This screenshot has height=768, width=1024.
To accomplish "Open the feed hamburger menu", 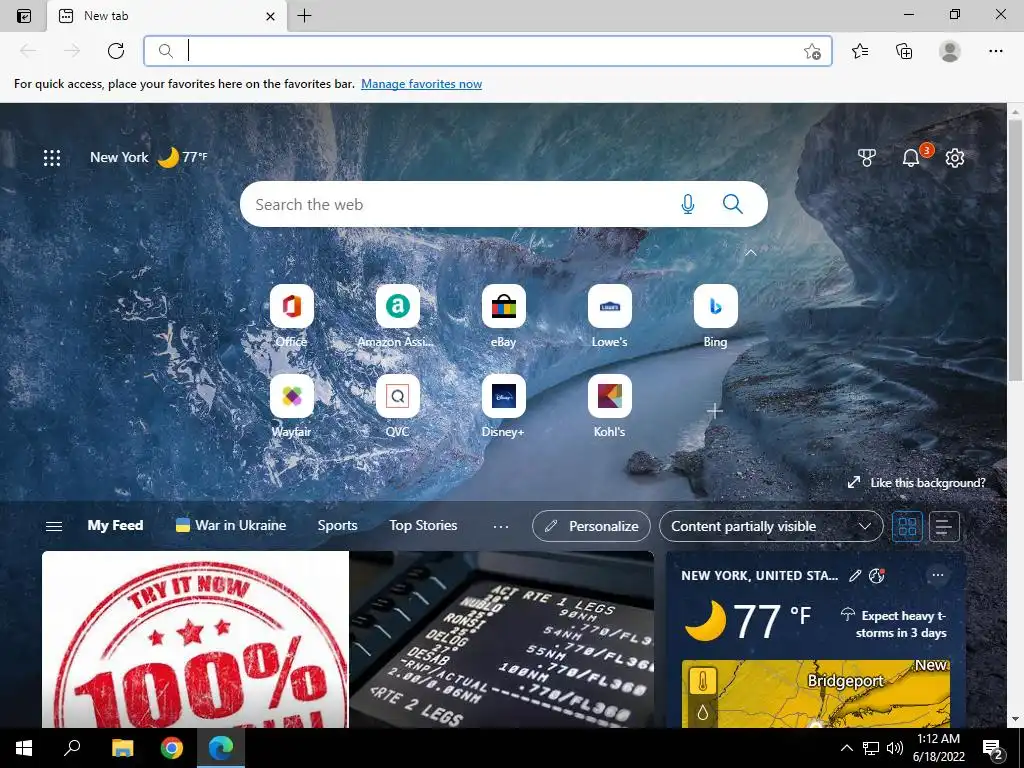I will 54,526.
